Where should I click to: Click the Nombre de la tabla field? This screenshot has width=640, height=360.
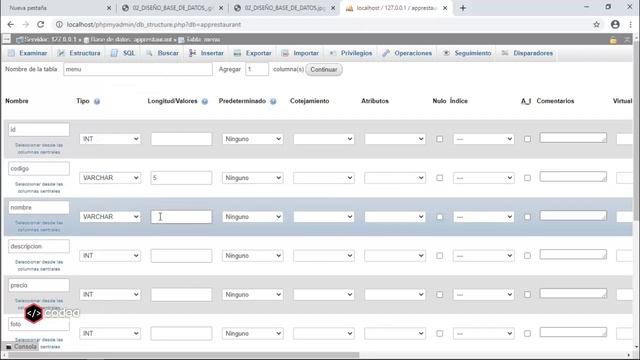[x=138, y=69]
